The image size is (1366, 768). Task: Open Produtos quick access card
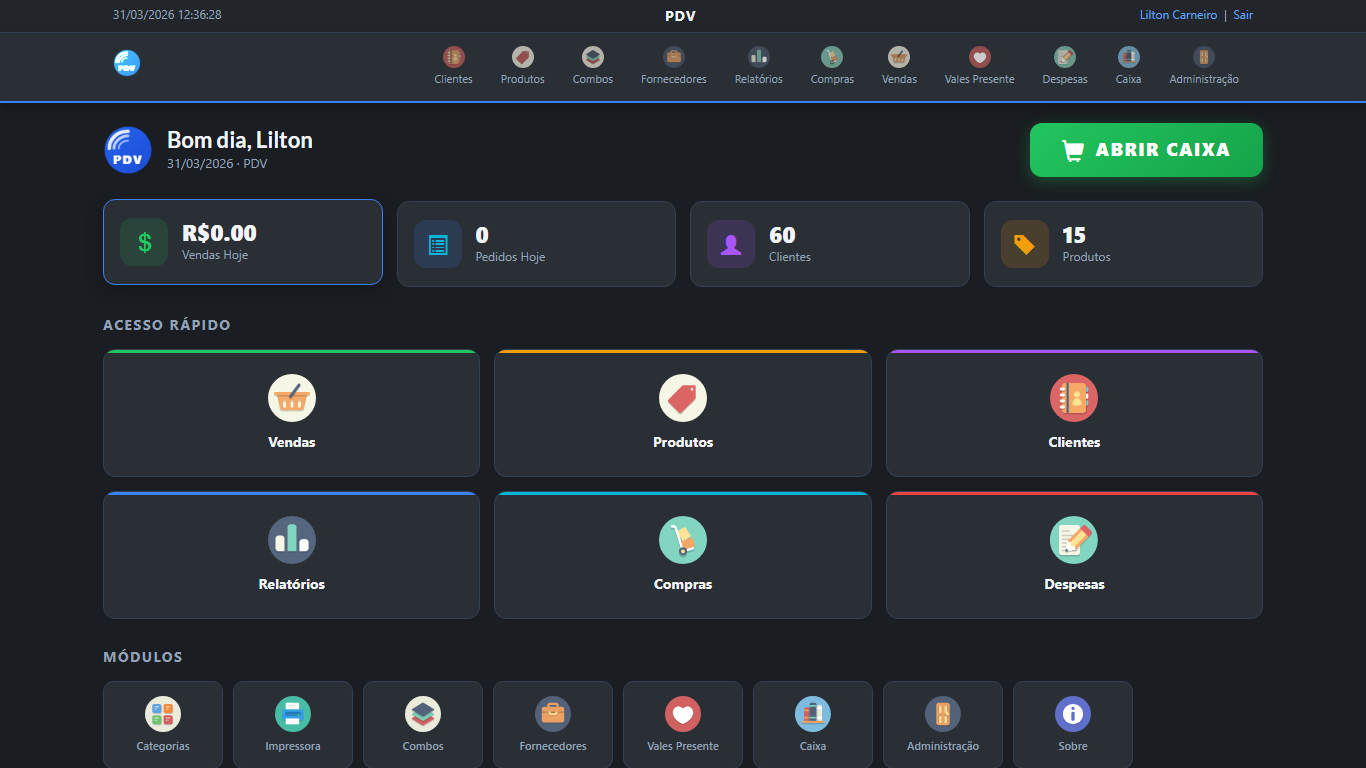coord(683,413)
